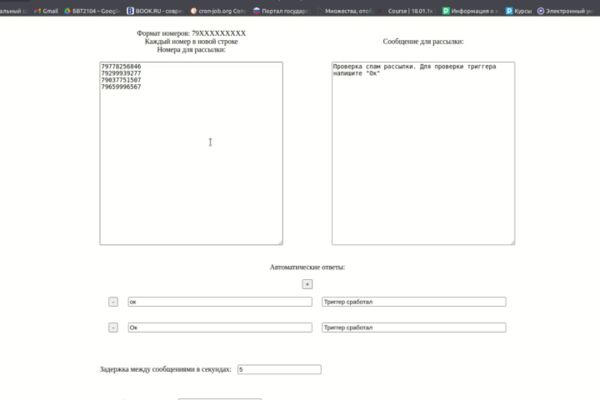The image size is (600, 400).
Task: Click phone number 79659996567
Action: coord(121,87)
